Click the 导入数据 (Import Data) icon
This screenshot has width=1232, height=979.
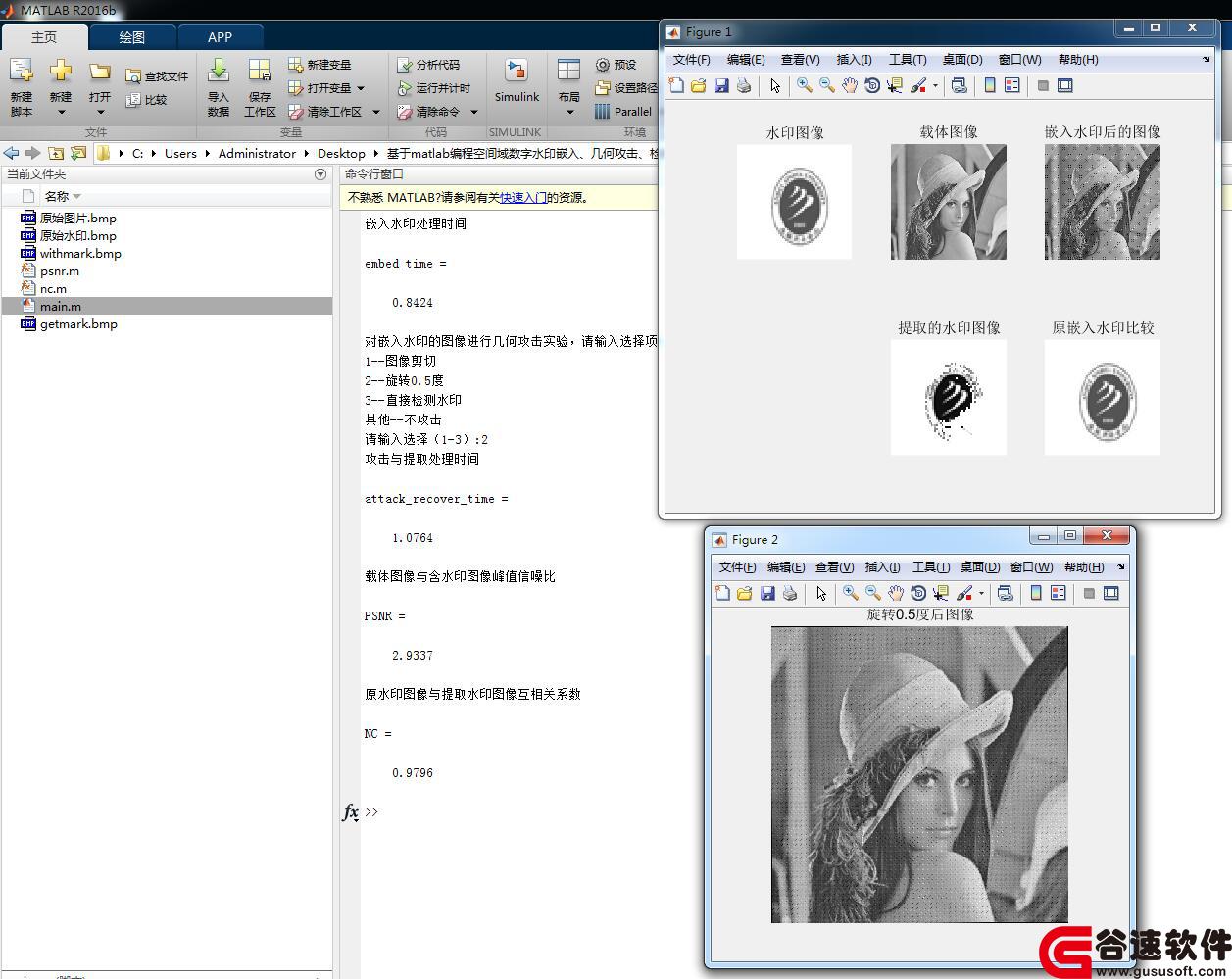click(x=219, y=71)
